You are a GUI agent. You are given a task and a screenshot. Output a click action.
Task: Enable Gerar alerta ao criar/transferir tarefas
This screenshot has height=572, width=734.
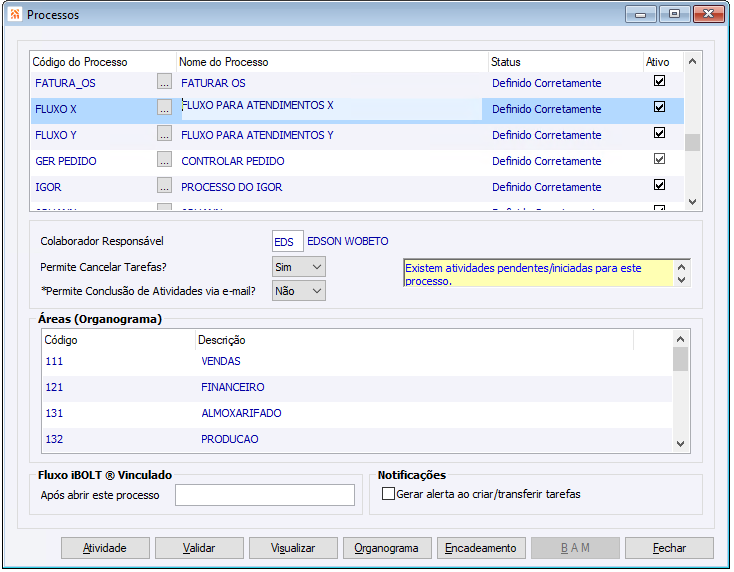[388, 494]
